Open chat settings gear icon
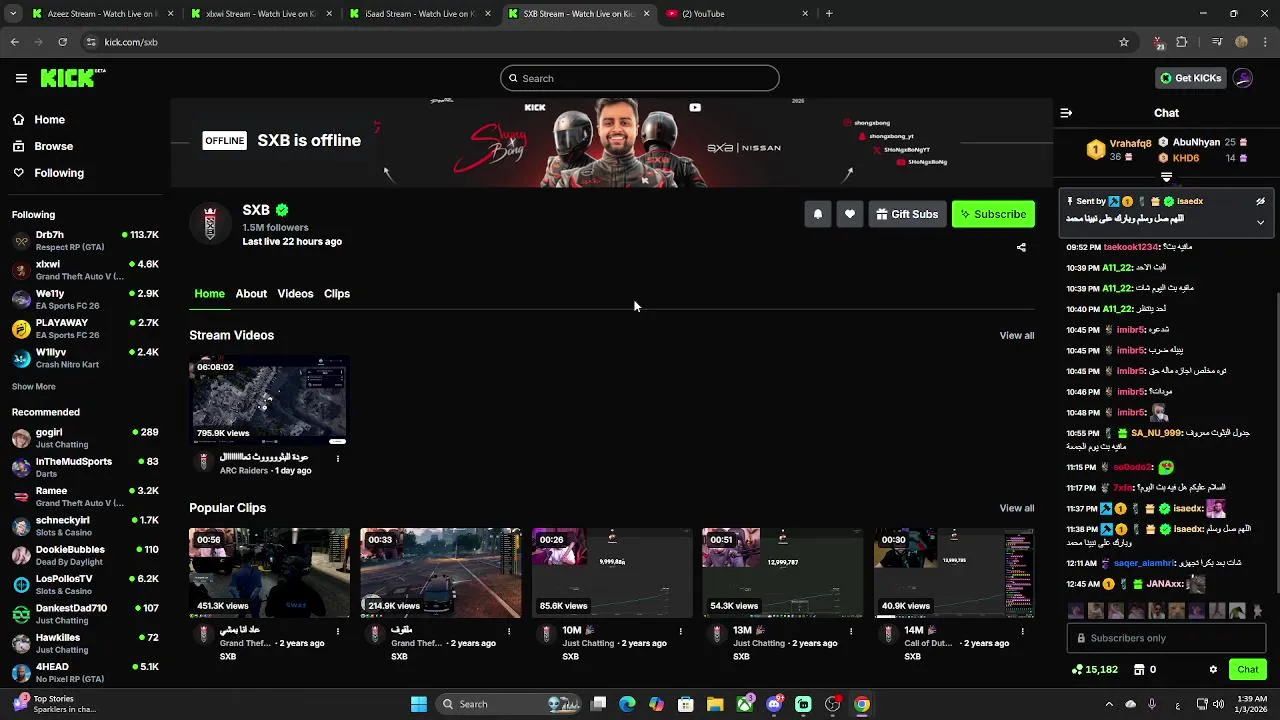Screen dimensions: 1280x720 1213,669
